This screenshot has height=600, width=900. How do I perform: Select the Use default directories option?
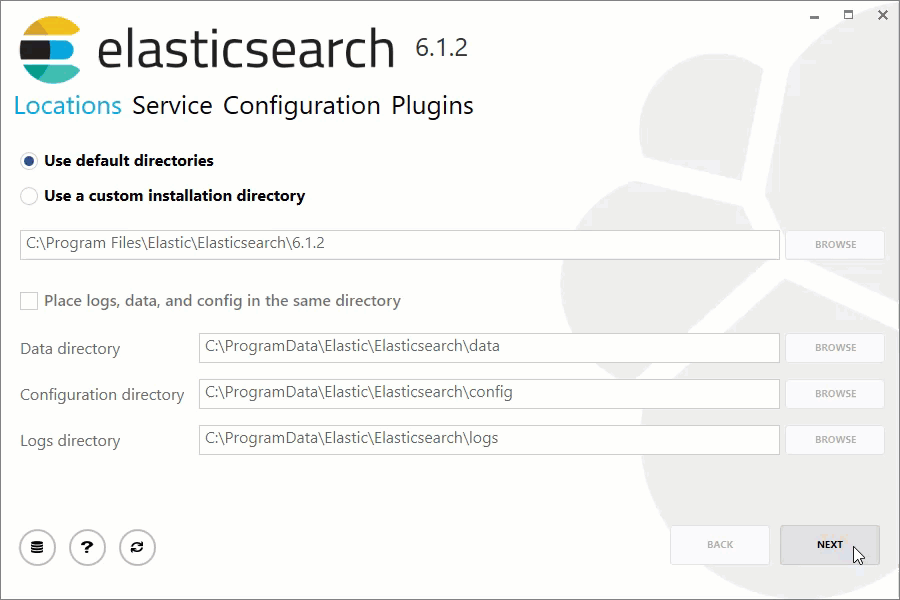[x=30, y=160]
